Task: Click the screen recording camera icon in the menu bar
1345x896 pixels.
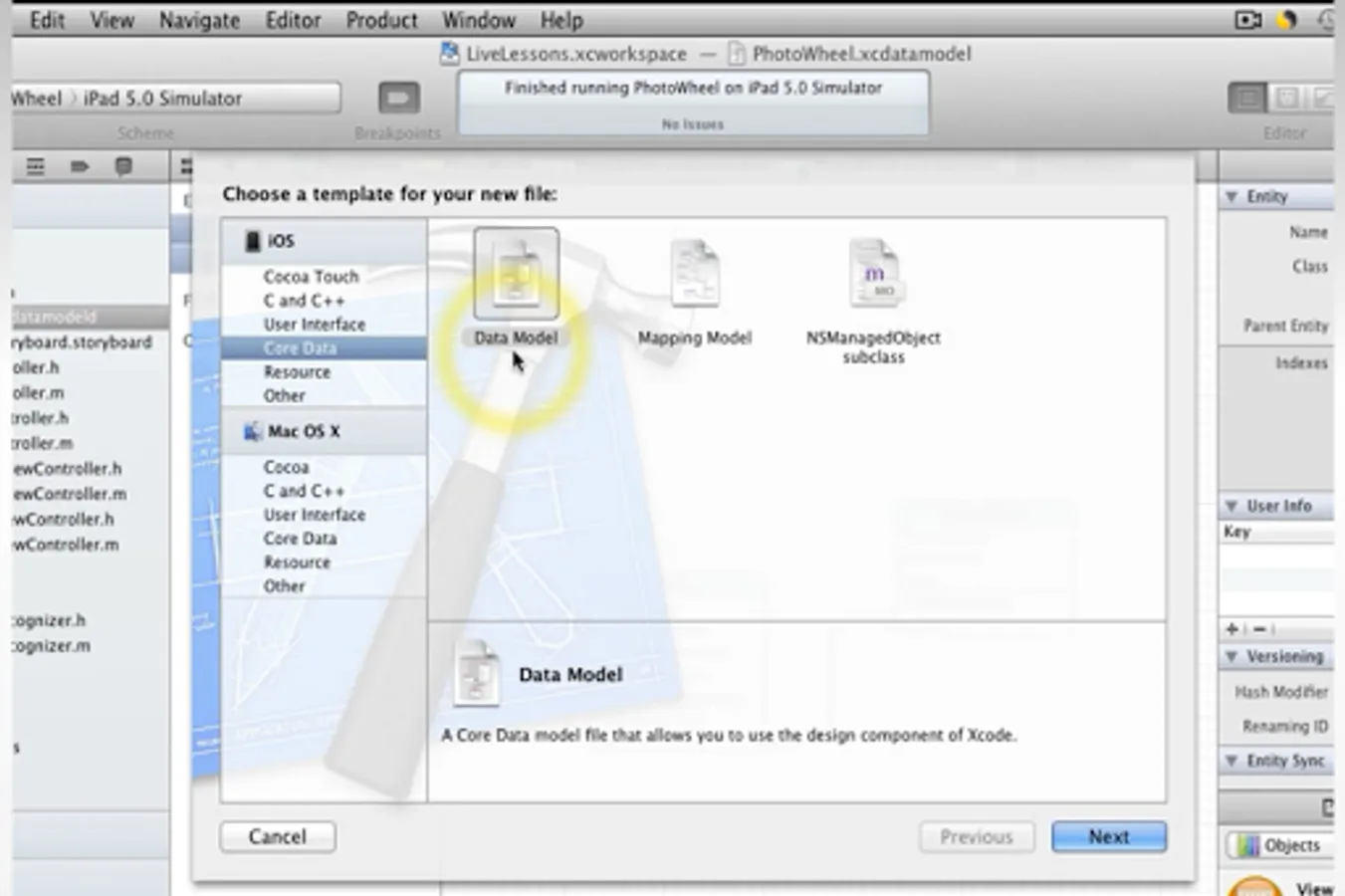Action: [x=1247, y=18]
